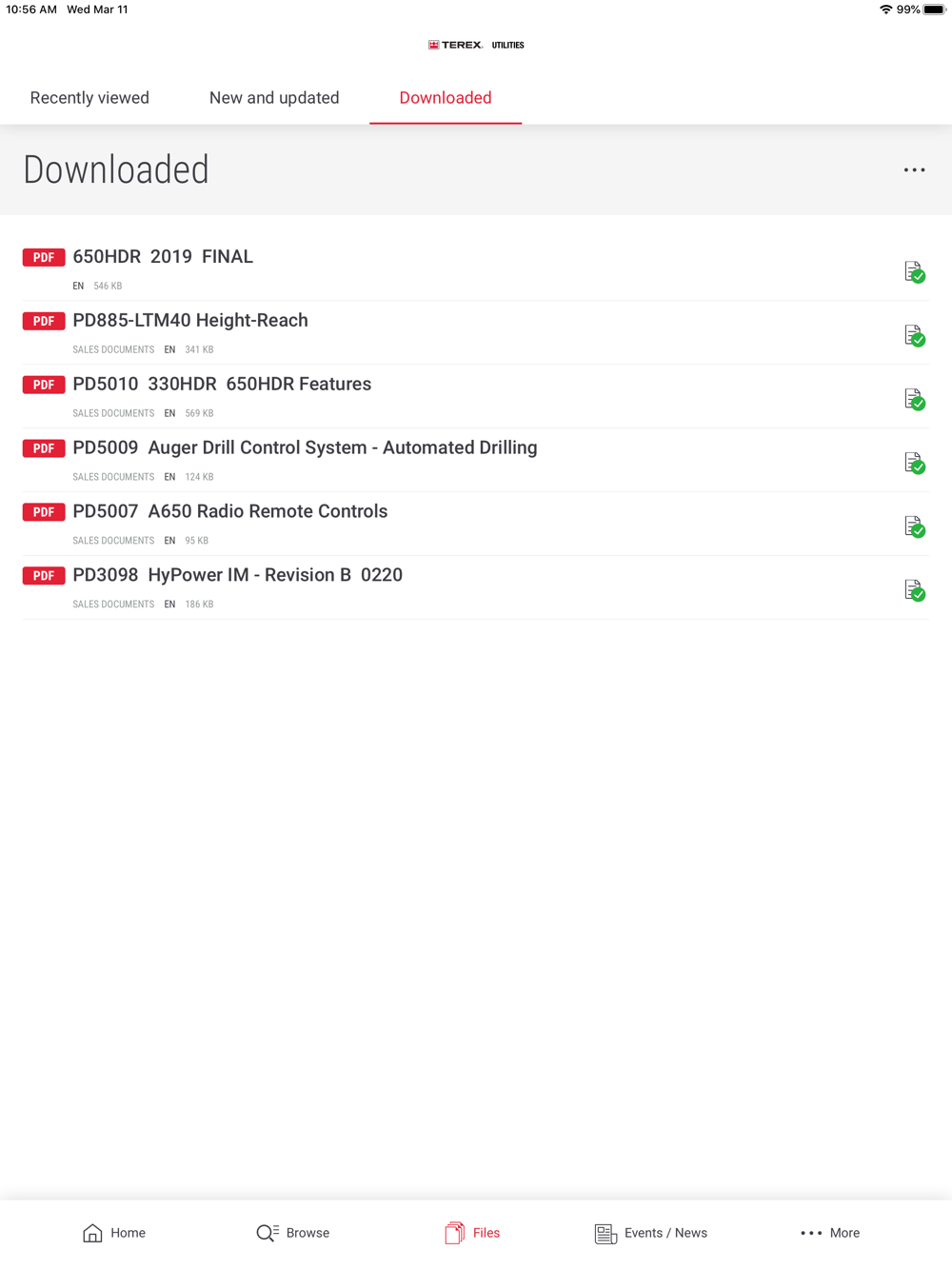Click the Terex Utilities logo
952x1270 pixels.
tap(476, 45)
